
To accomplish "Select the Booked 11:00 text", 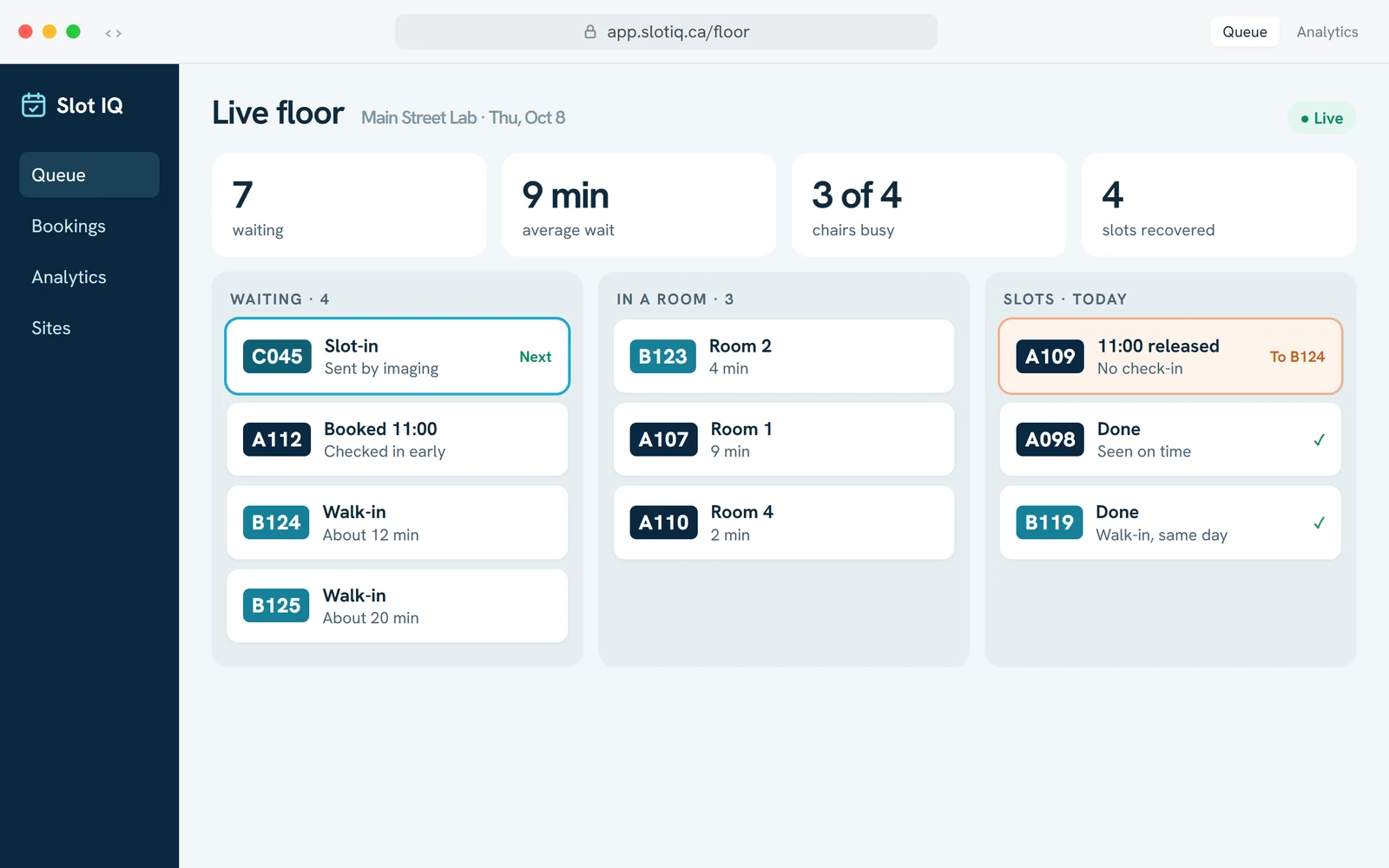I will point(380,429).
